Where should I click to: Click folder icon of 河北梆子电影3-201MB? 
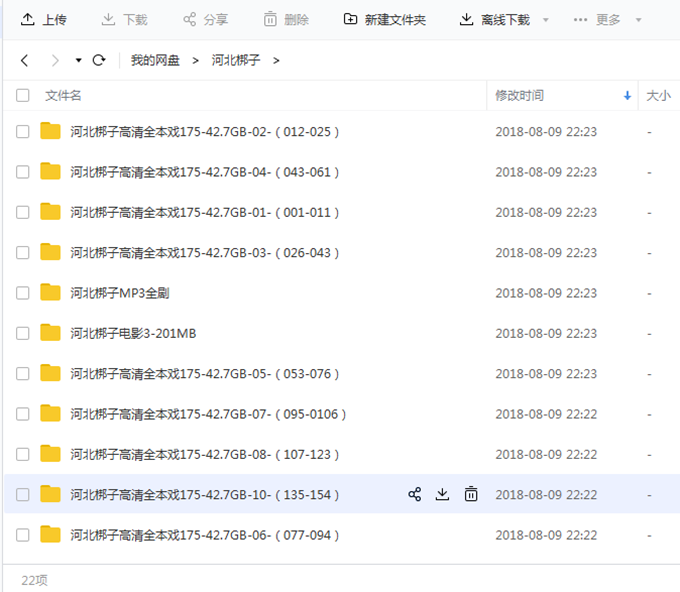pos(50,332)
